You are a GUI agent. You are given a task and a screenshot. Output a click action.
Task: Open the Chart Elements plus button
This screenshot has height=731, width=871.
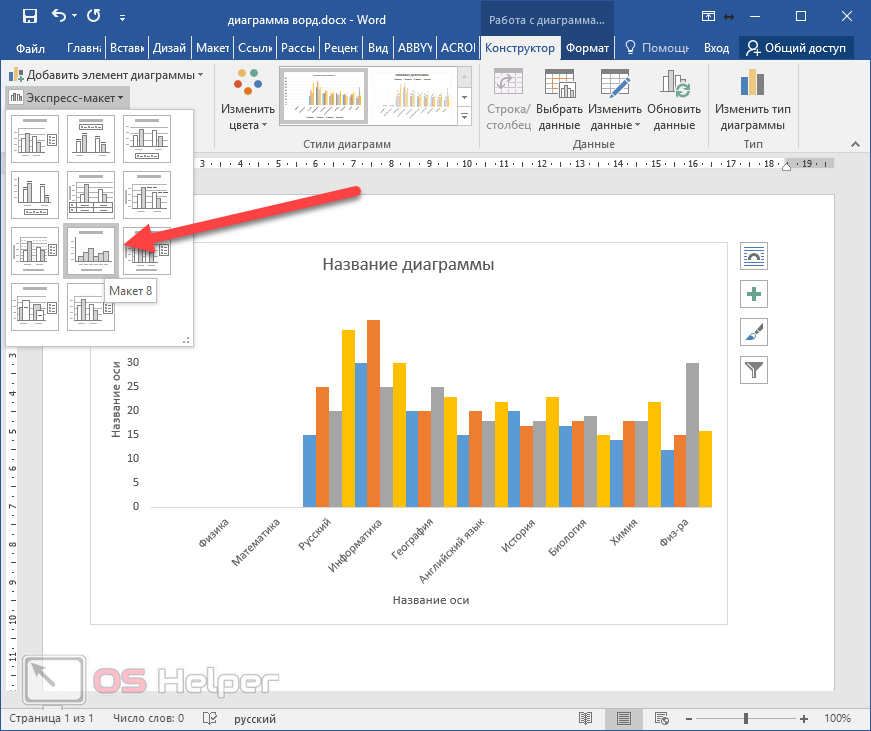click(x=753, y=294)
